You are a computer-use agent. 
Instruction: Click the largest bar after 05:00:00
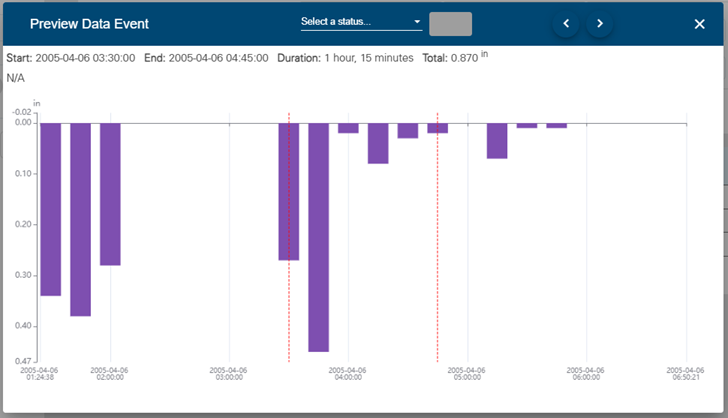pyautogui.click(x=497, y=141)
